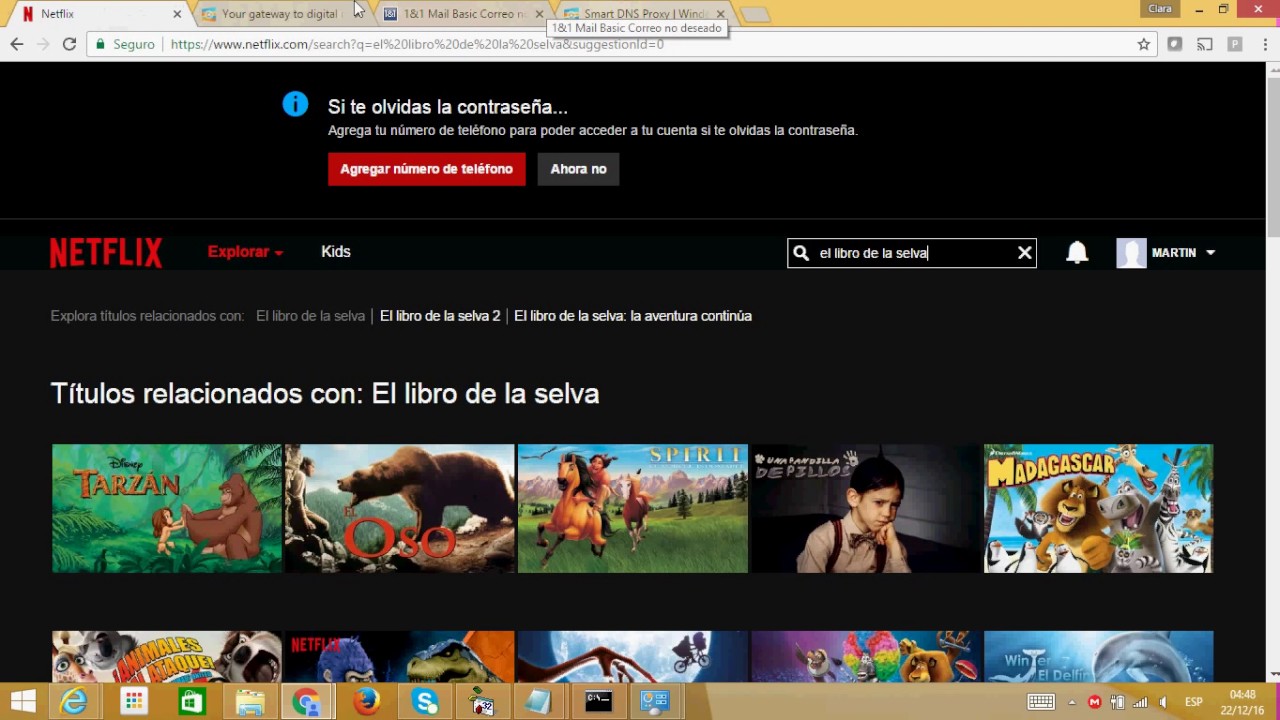Click the Clara Chrome profile button

pyautogui.click(x=1160, y=9)
